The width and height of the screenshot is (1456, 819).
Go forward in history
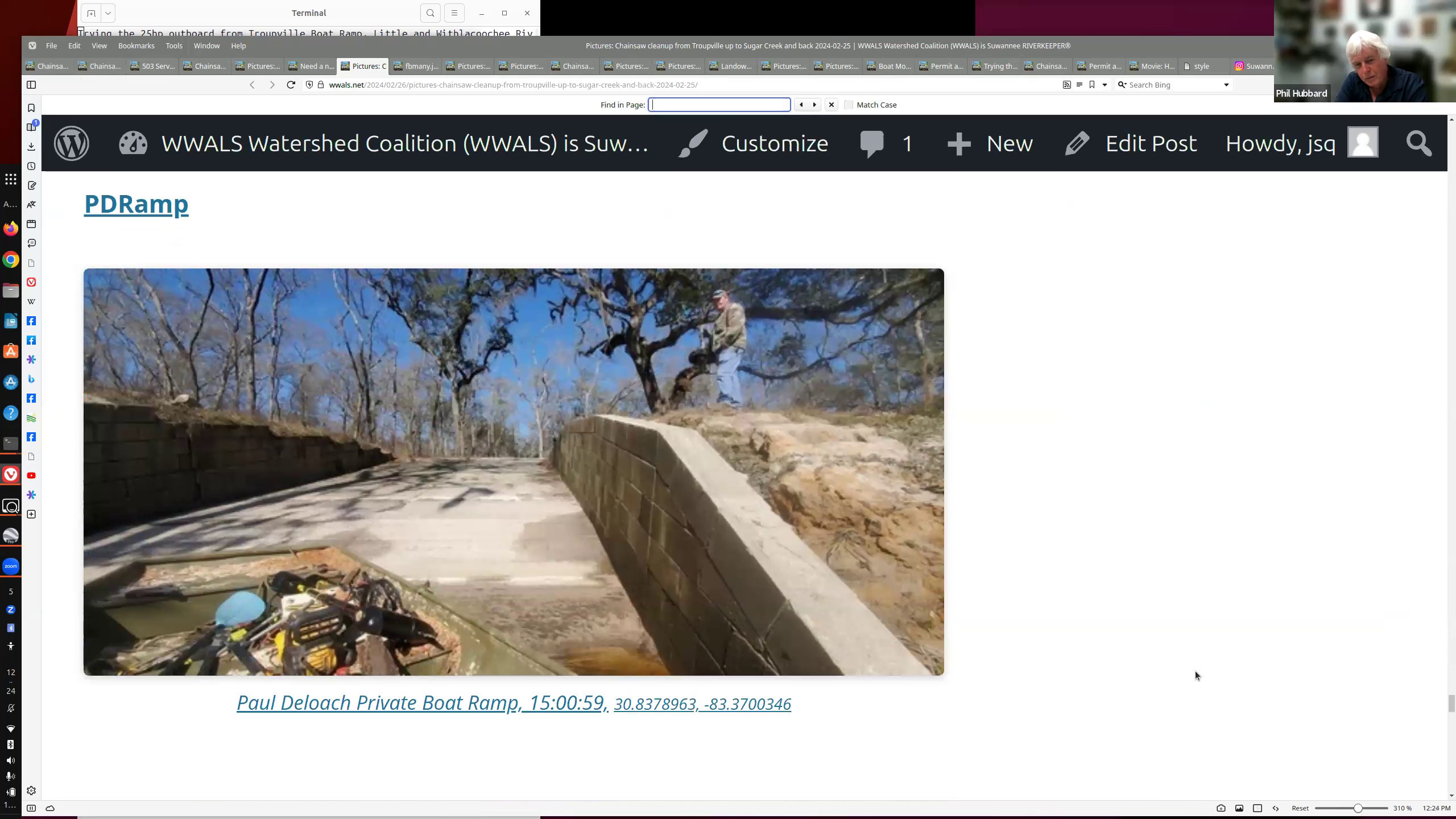point(272,85)
